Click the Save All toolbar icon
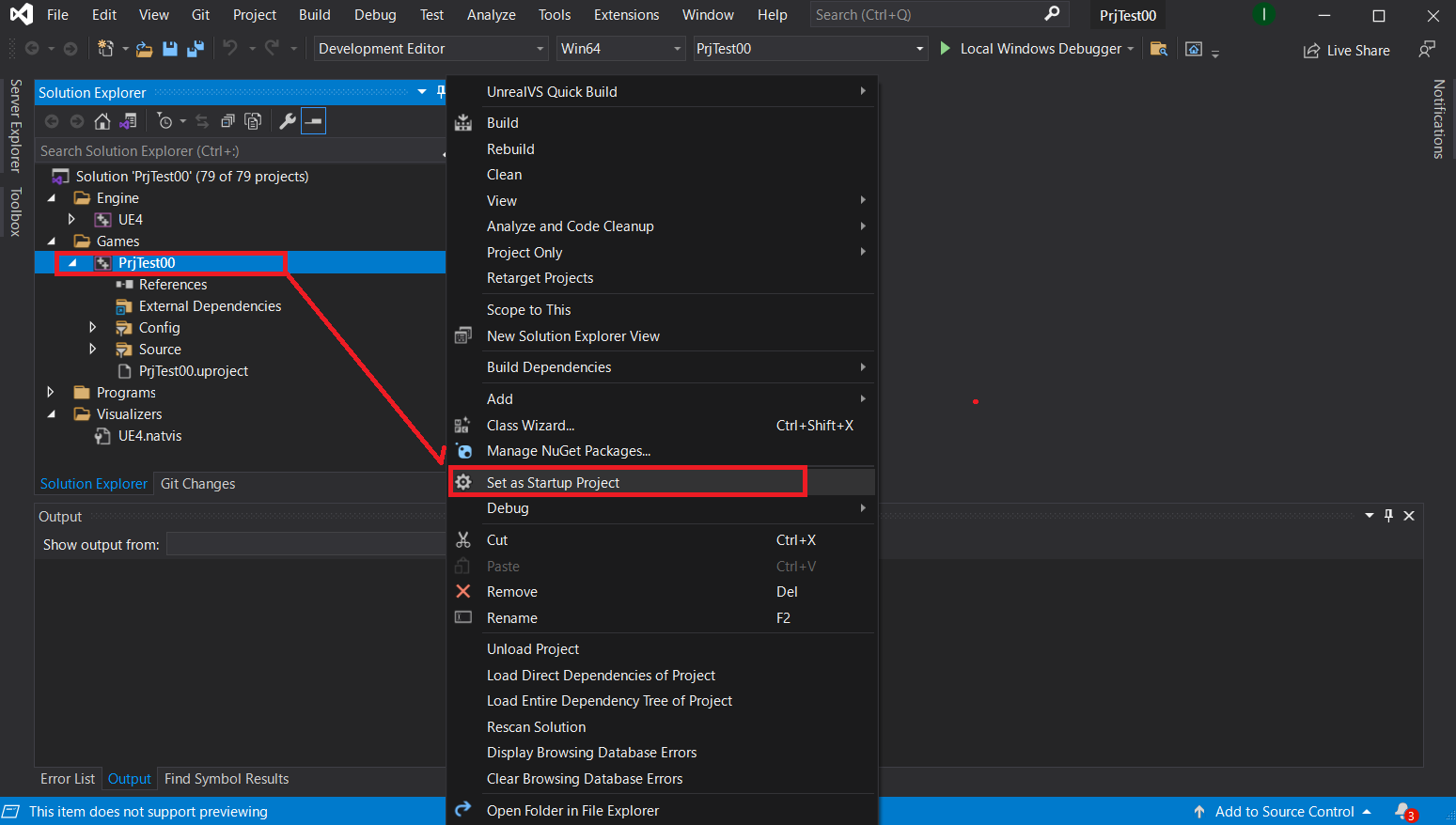 (196, 49)
